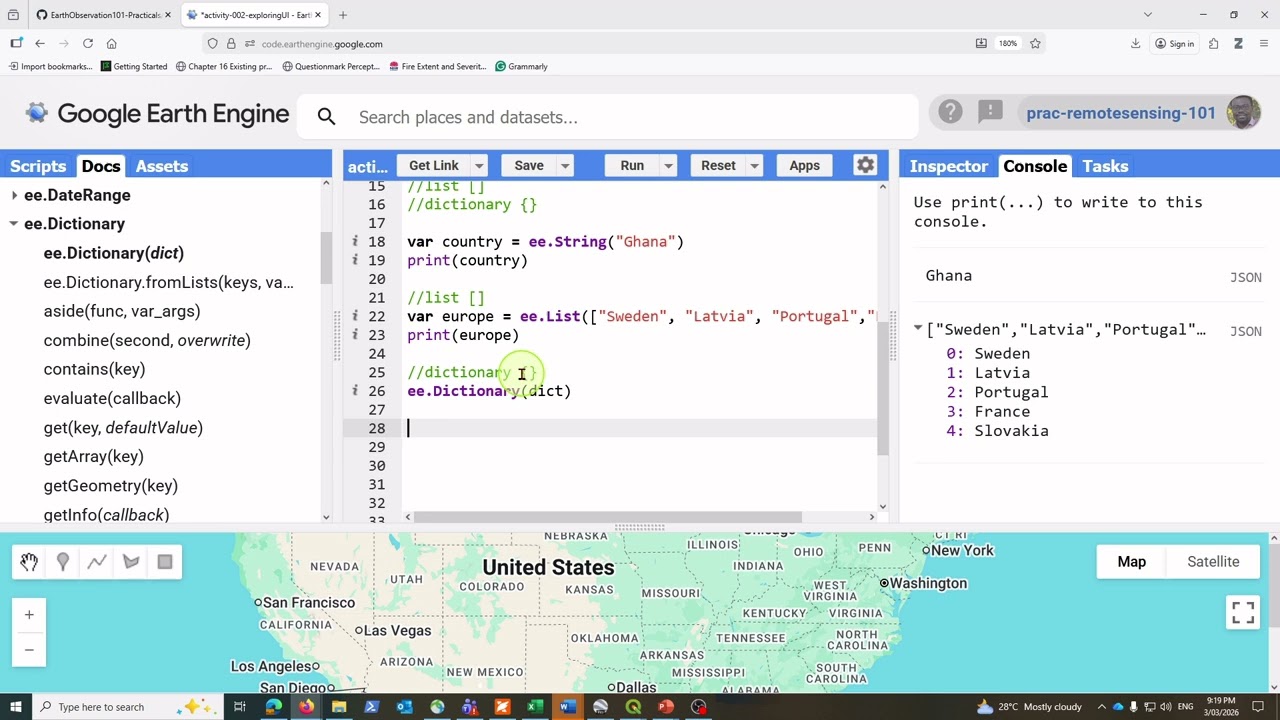Open the Apps button
Screen dimensions: 1280x720
[804, 166]
